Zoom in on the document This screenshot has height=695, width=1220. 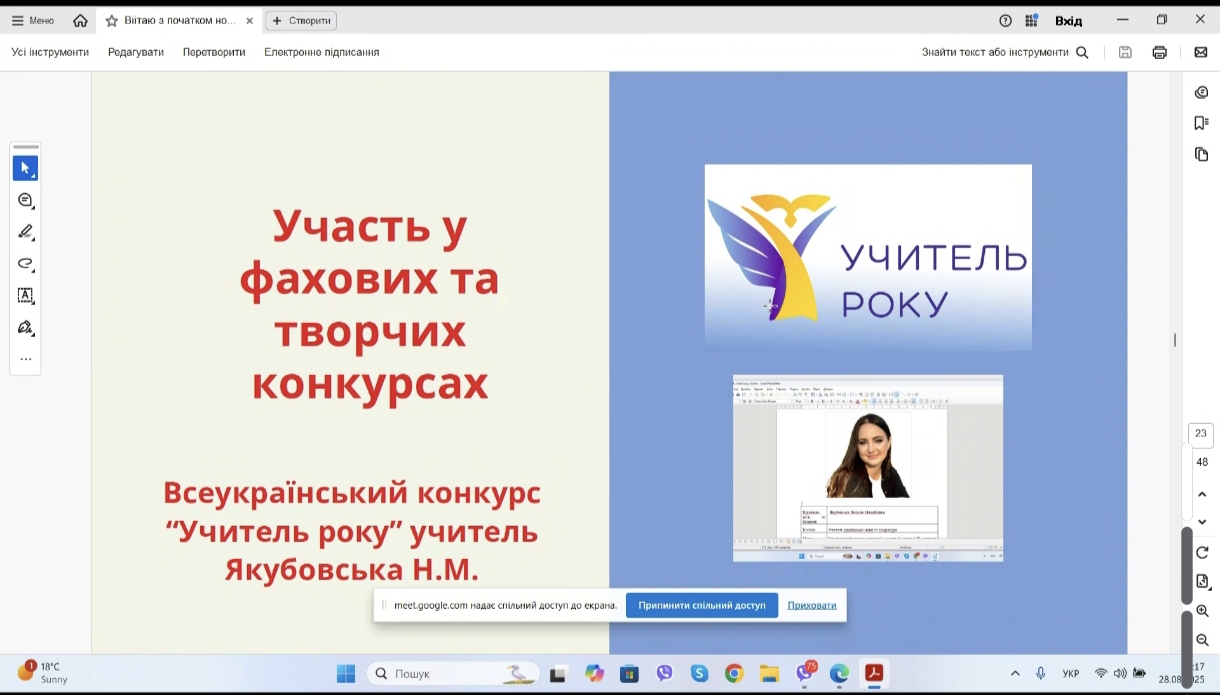coord(1202,611)
